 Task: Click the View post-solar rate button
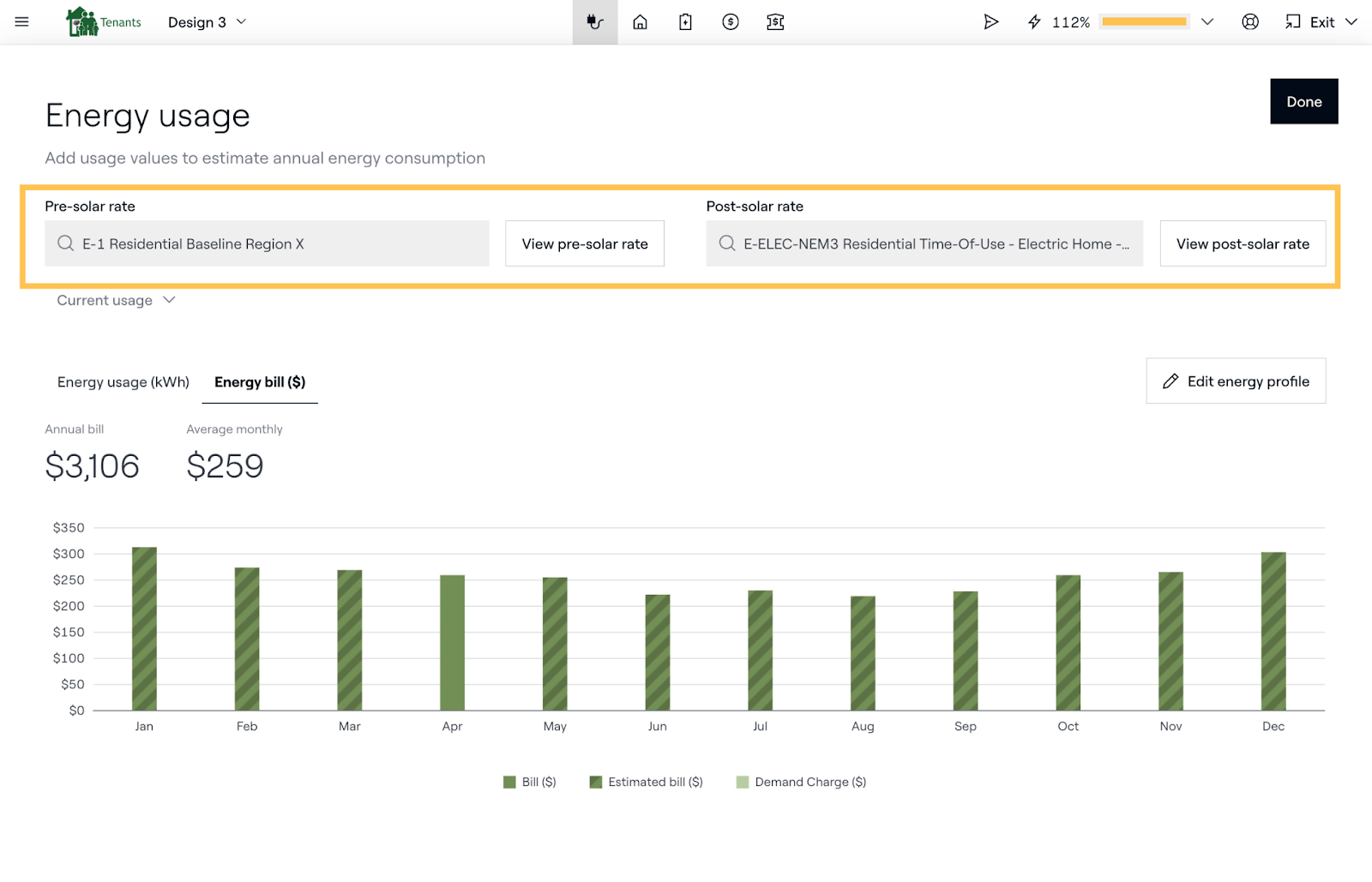tap(1243, 244)
